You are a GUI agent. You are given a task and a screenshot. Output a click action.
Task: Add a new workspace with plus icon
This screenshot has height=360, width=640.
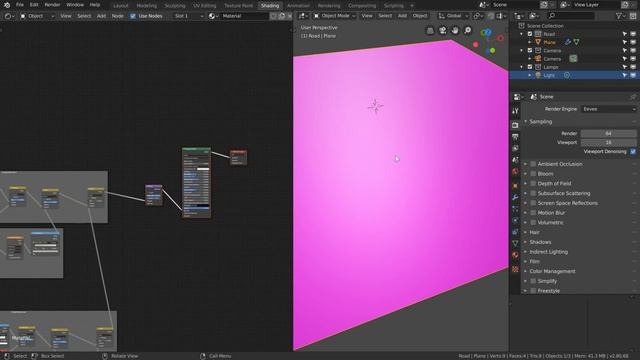[x=411, y=6]
